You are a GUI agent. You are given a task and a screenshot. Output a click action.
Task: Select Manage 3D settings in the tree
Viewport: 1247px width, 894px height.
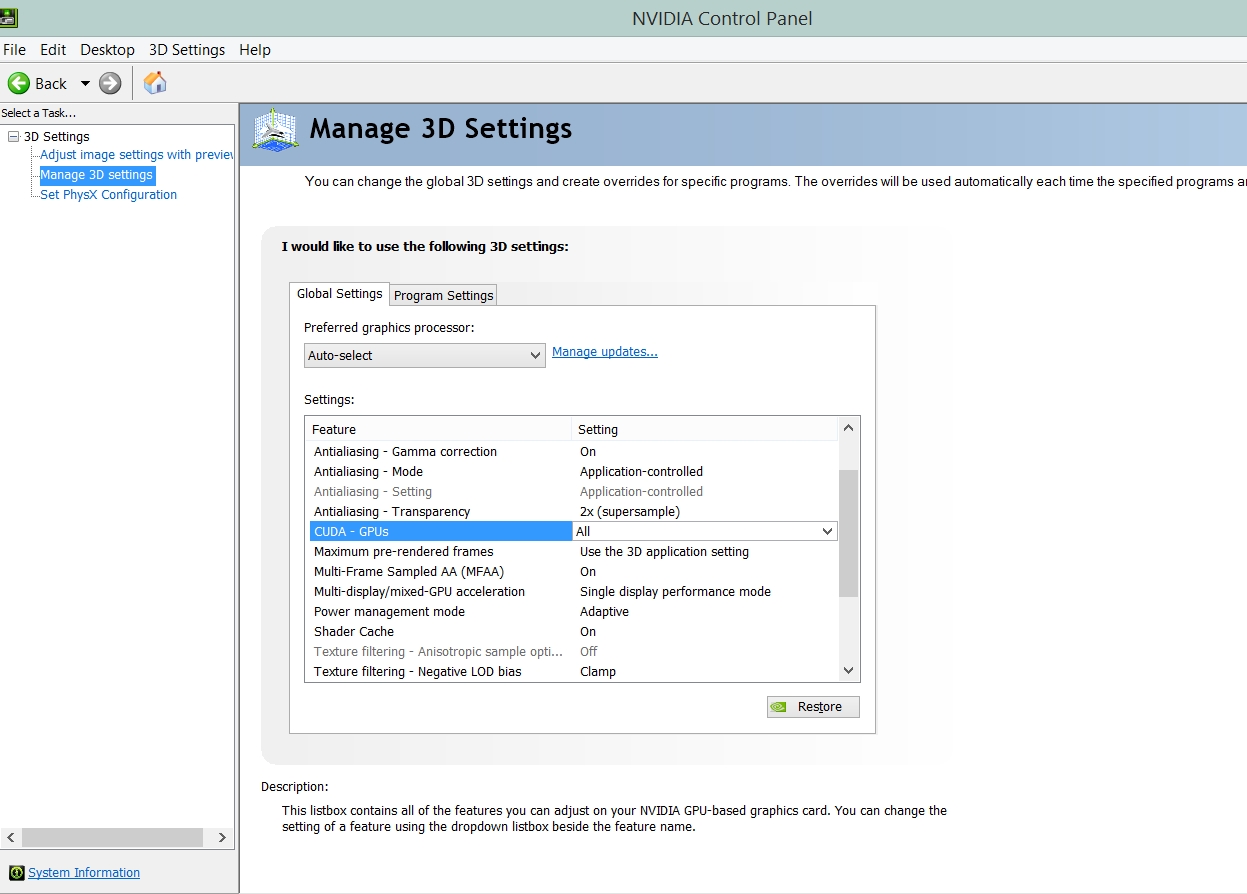pos(96,175)
